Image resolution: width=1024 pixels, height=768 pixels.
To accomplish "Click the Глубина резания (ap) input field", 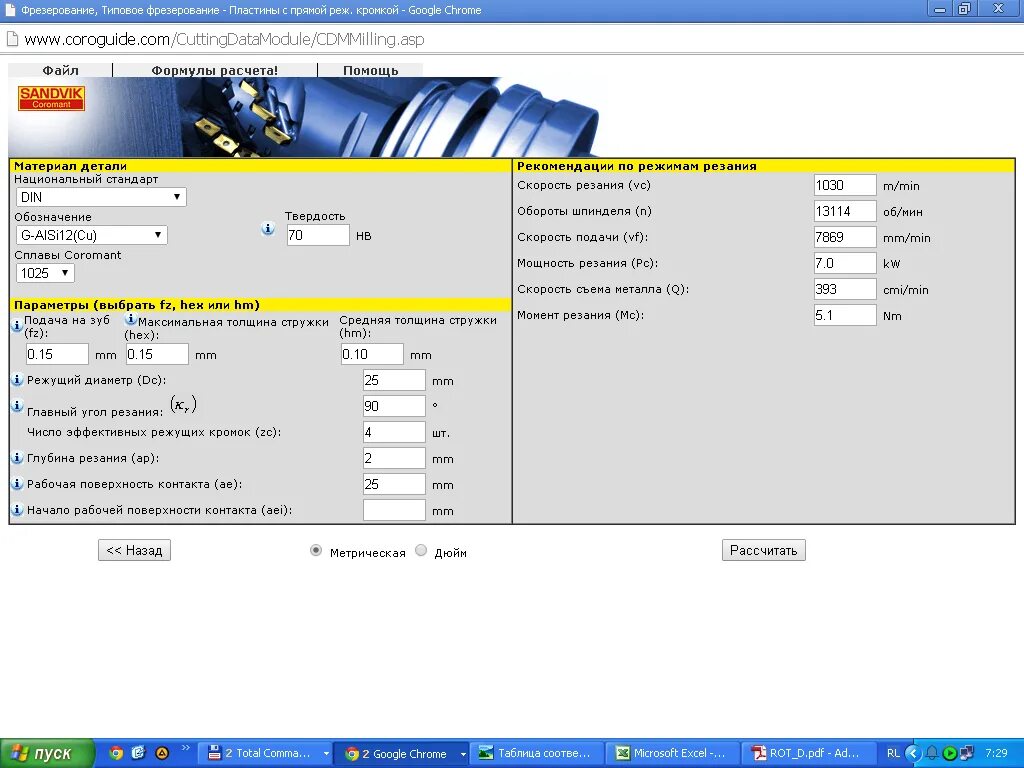I will click(x=394, y=458).
